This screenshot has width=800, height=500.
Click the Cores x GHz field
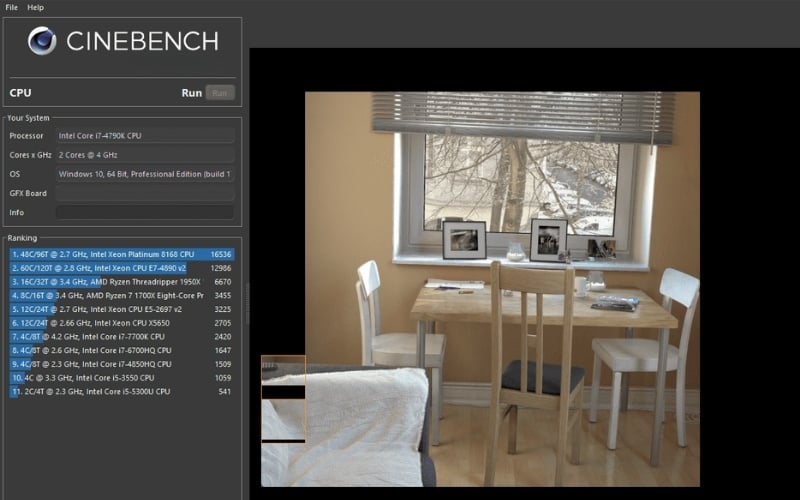[145, 155]
